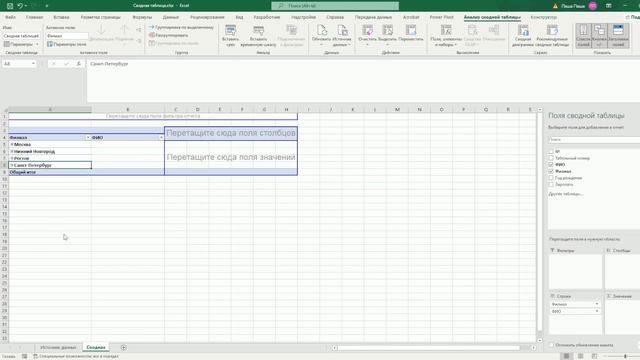Click the Рекомендуемые сводные таблицы icon

(x=552, y=30)
